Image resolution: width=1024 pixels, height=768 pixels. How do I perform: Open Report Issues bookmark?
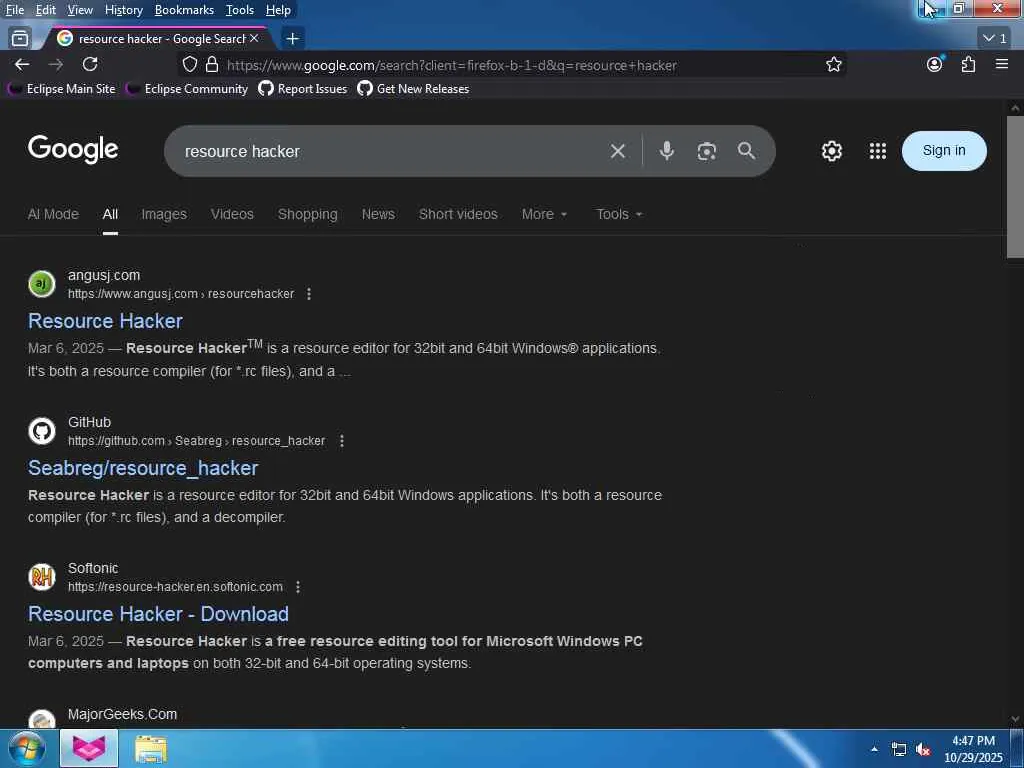[x=302, y=89]
